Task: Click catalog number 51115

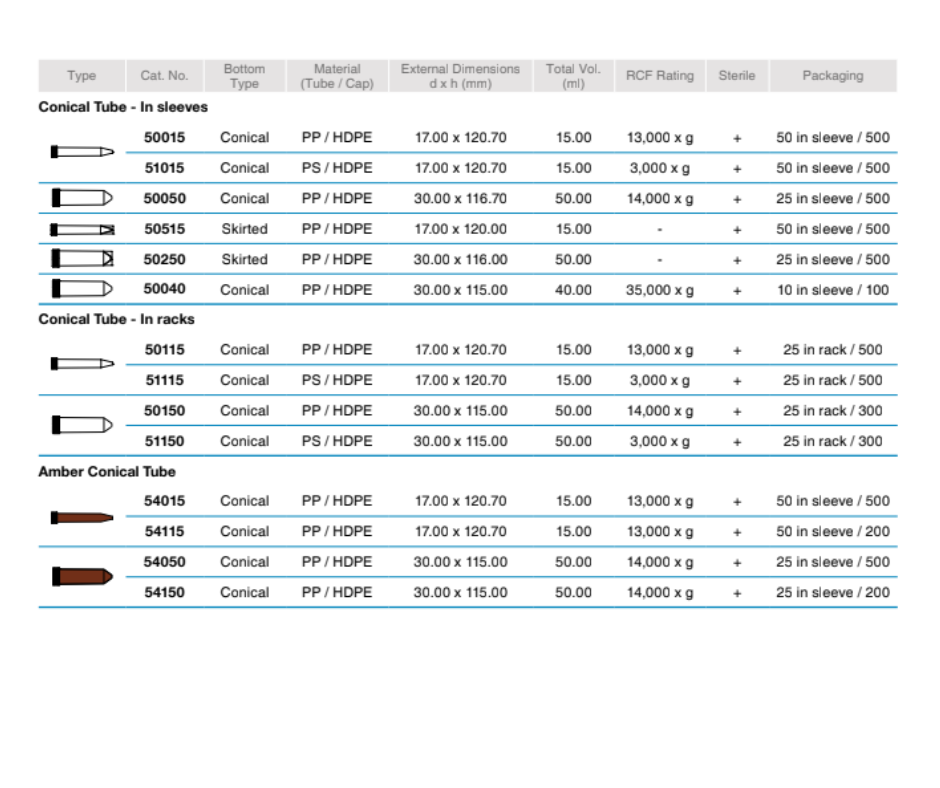Action: click(x=164, y=380)
